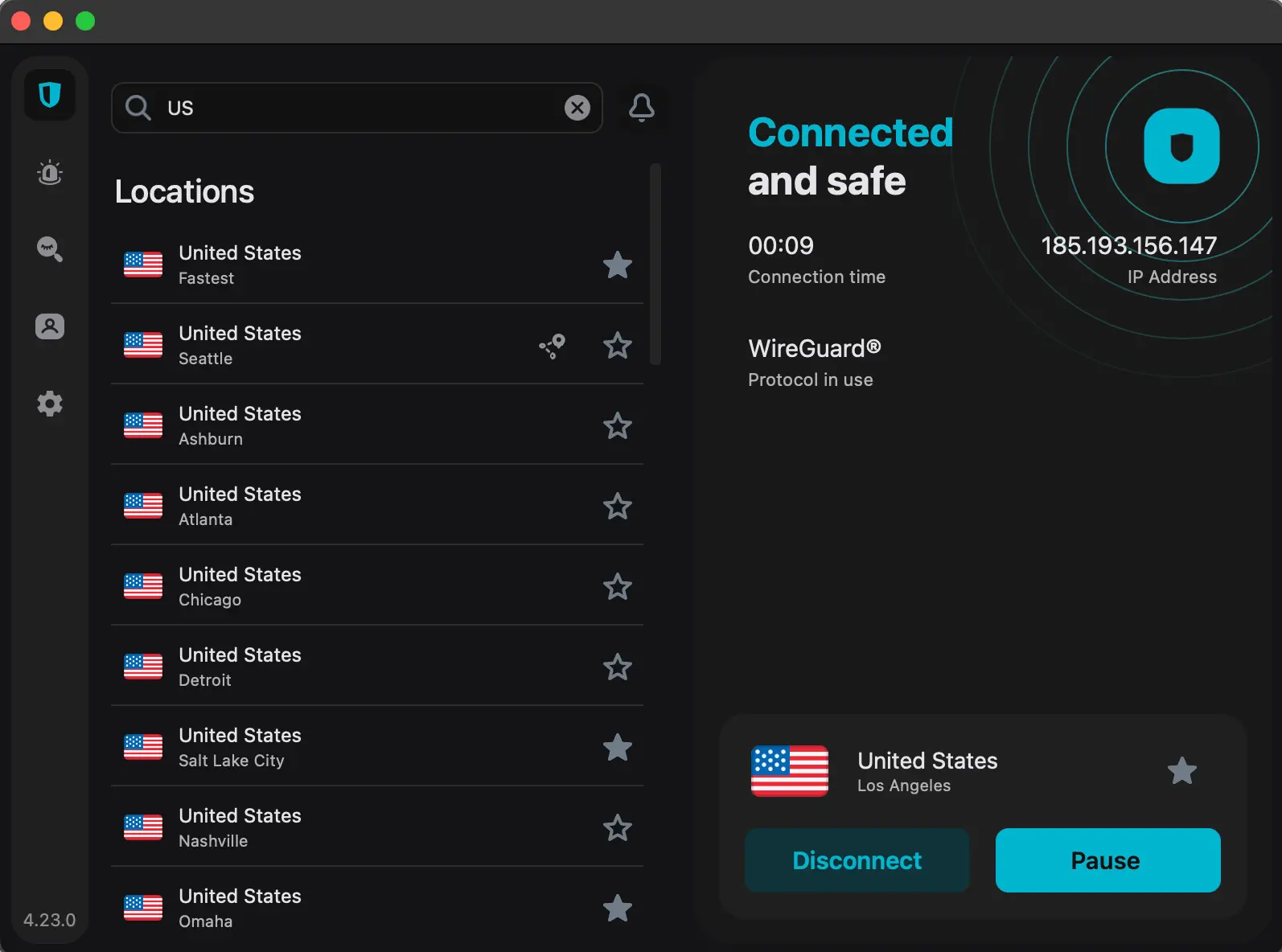1282x952 pixels.
Task: Add Nashville to favorites
Action: [617, 828]
